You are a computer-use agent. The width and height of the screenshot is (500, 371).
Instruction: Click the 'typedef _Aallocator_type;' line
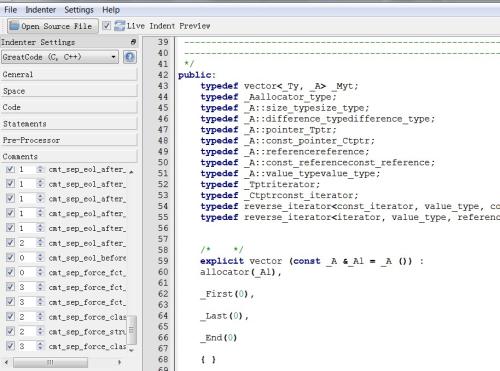pos(268,97)
